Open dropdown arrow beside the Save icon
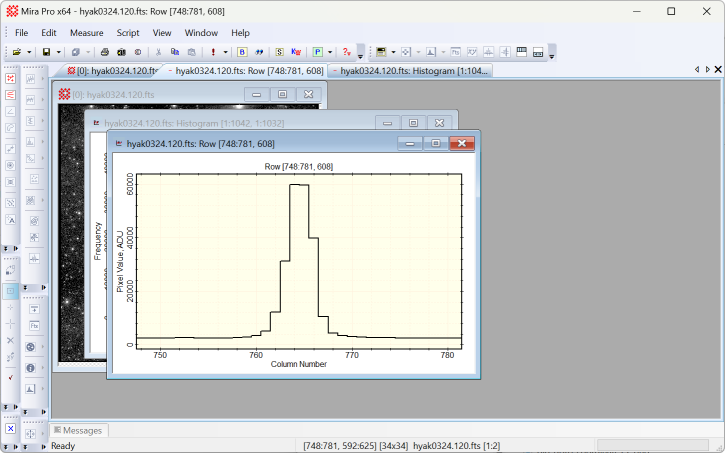This screenshot has height=453, width=725. click(x=59, y=52)
